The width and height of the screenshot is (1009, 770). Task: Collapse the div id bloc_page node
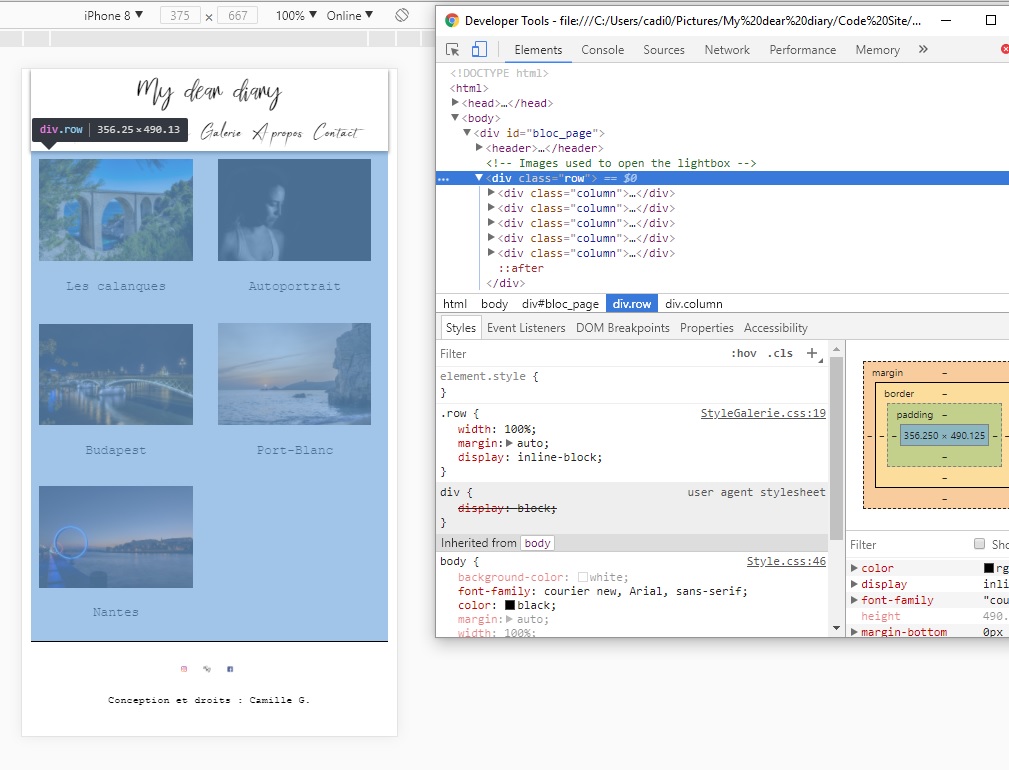[x=467, y=133]
